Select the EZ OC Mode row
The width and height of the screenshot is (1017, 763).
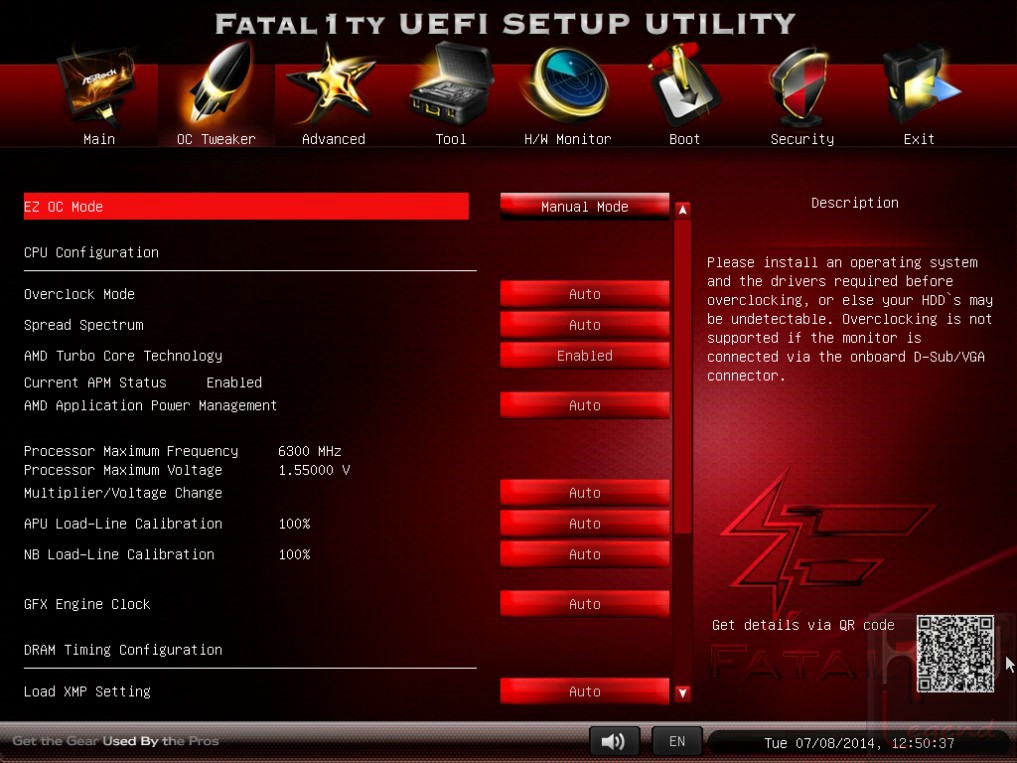[x=246, y=206]
